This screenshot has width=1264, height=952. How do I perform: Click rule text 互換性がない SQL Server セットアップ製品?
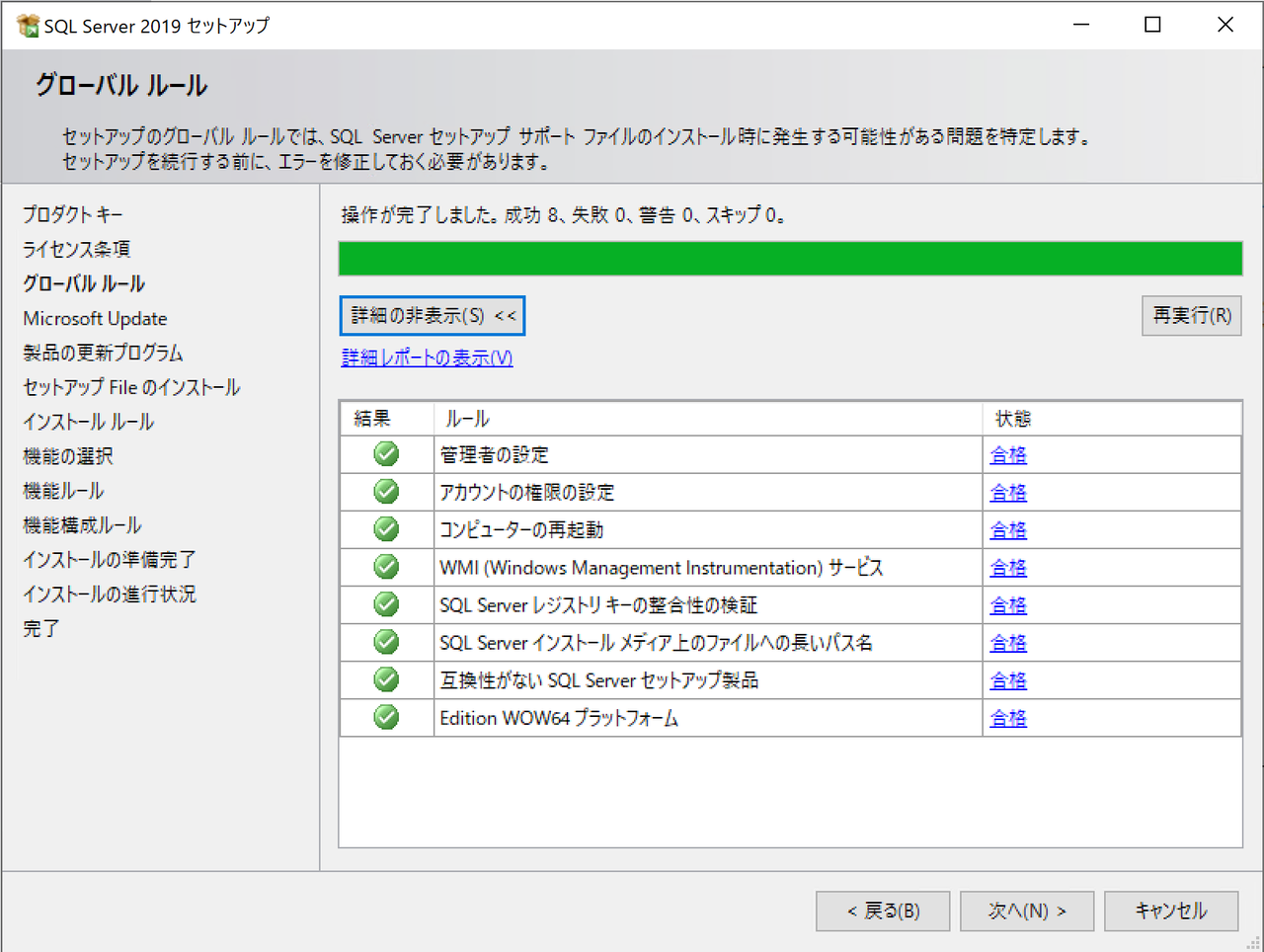[x=598, y=680]
